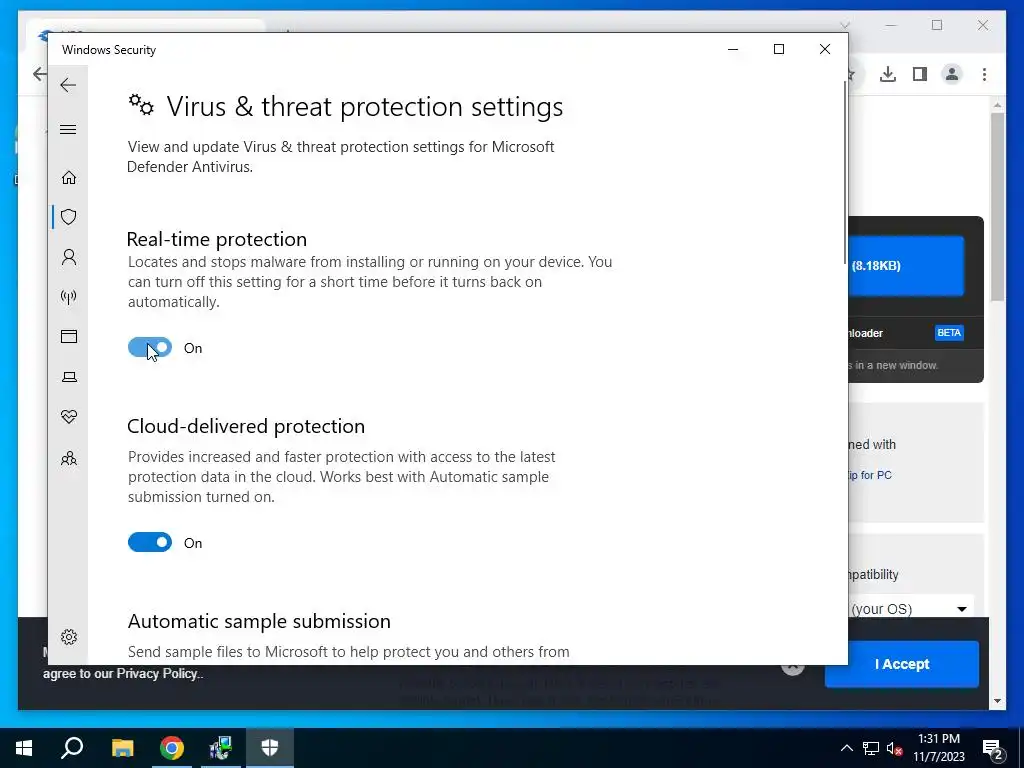The image size is (1024, 768).
Task: Select Virus & threat protection shield icon
Action: coord(69,217)
